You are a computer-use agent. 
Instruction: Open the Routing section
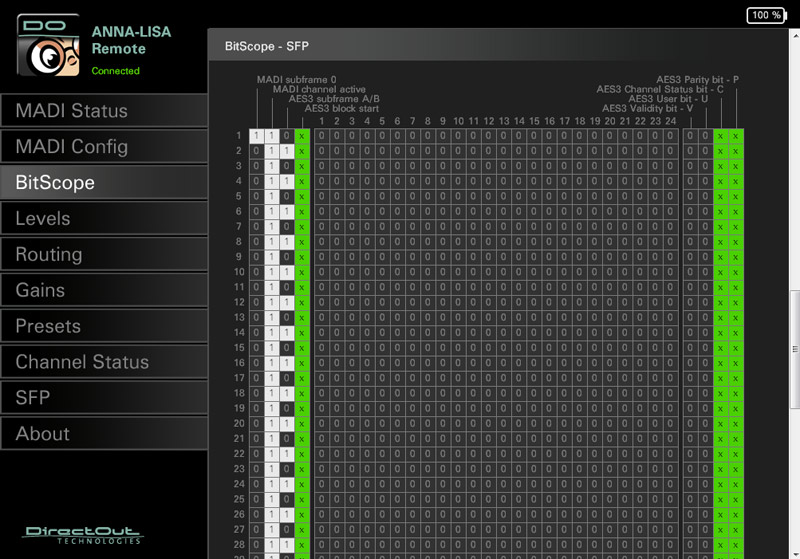(104, 254)
